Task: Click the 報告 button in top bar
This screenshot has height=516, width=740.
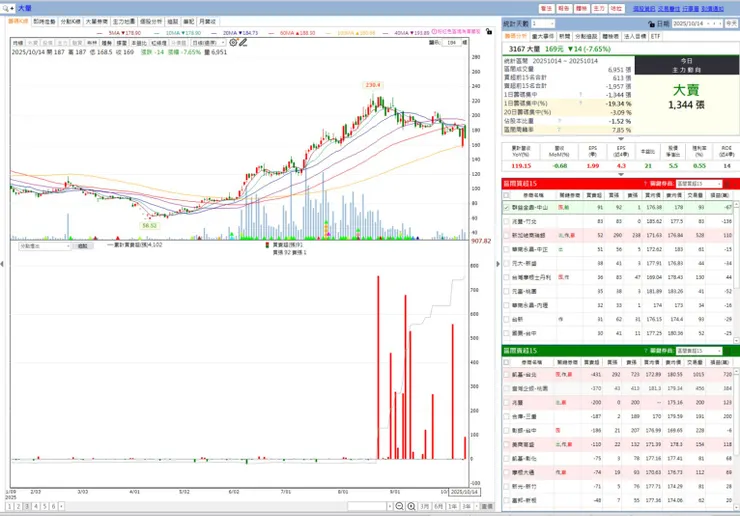Action: click(x=564, y=8)
